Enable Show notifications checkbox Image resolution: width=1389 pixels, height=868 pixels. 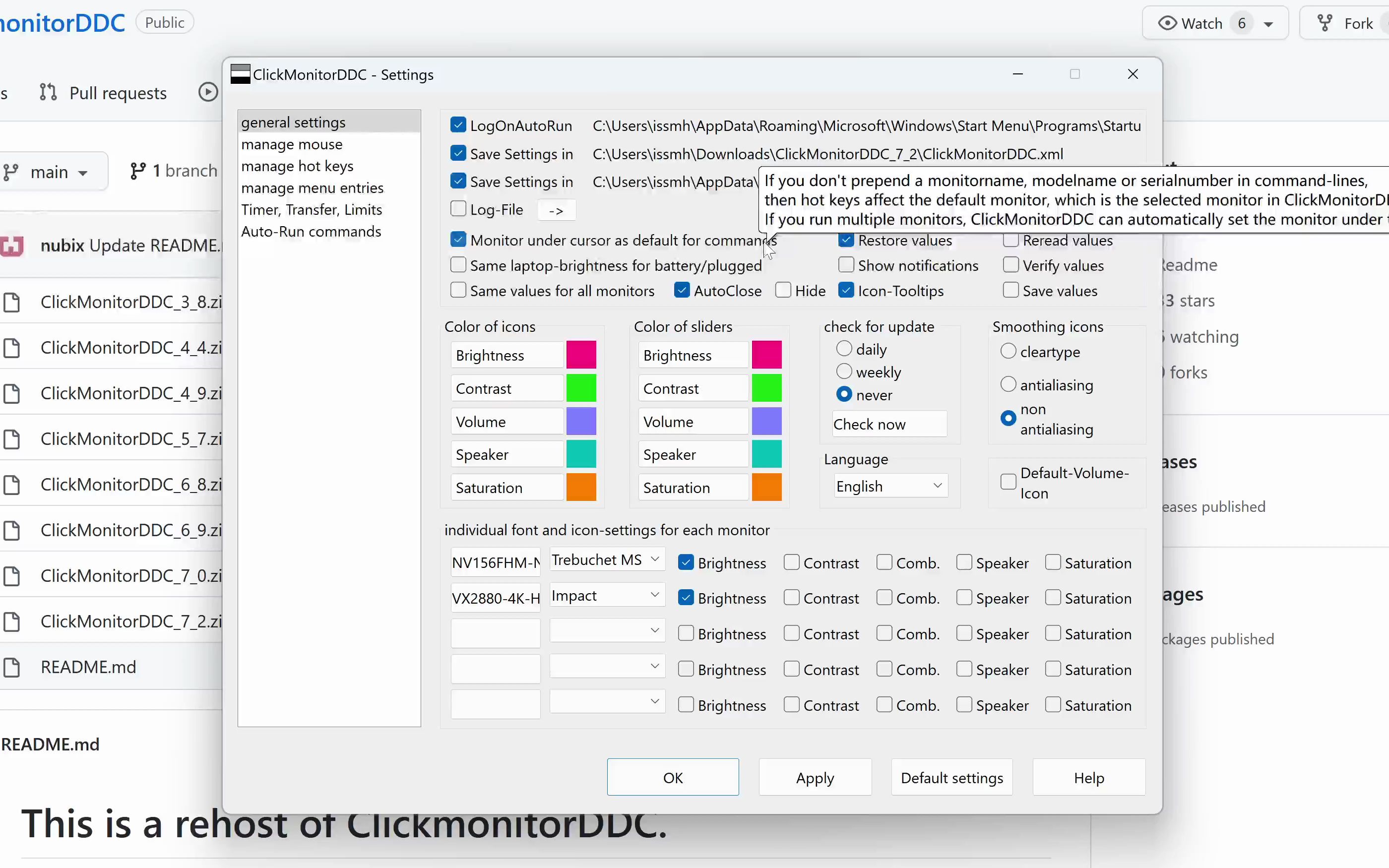[846, 265]
